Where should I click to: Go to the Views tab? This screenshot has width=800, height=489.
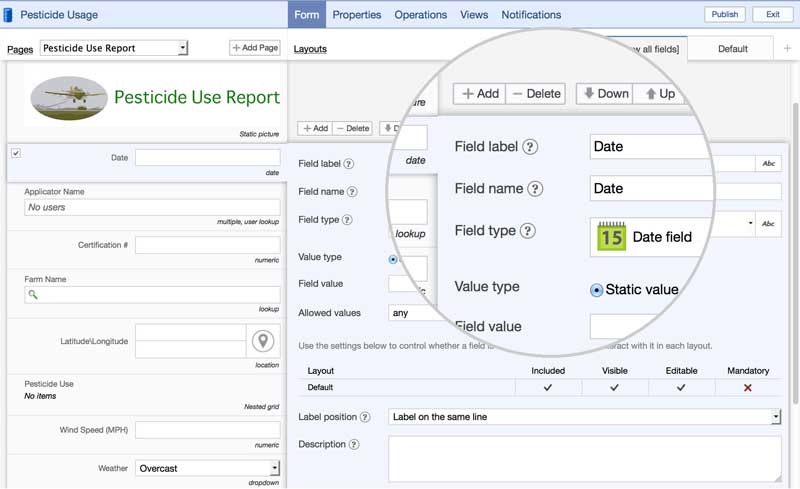(474, 15)
